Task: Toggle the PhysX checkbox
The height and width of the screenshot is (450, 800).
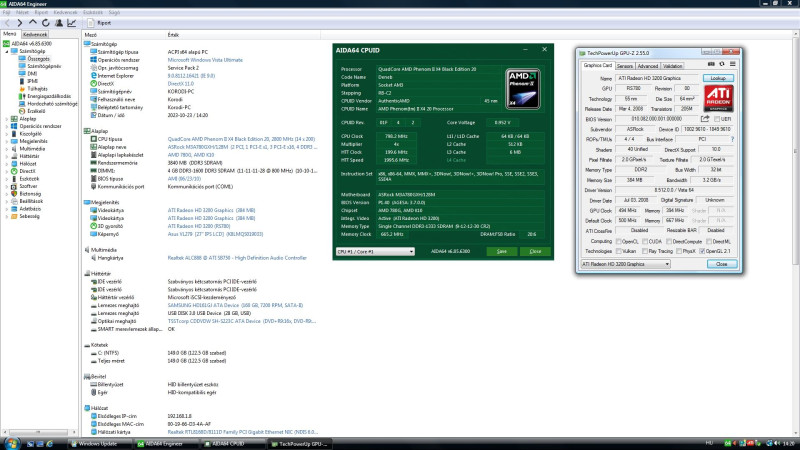Action: pos(679,251)
